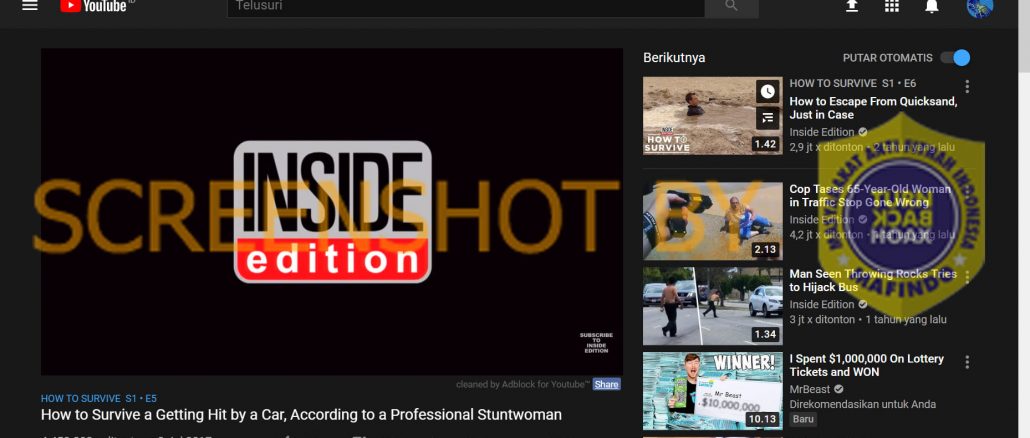1030x438 pixels.
Task: Click 'Direkomendasikan untuk Anda' text
Action: pyautogui.click(x=862, y=405)
